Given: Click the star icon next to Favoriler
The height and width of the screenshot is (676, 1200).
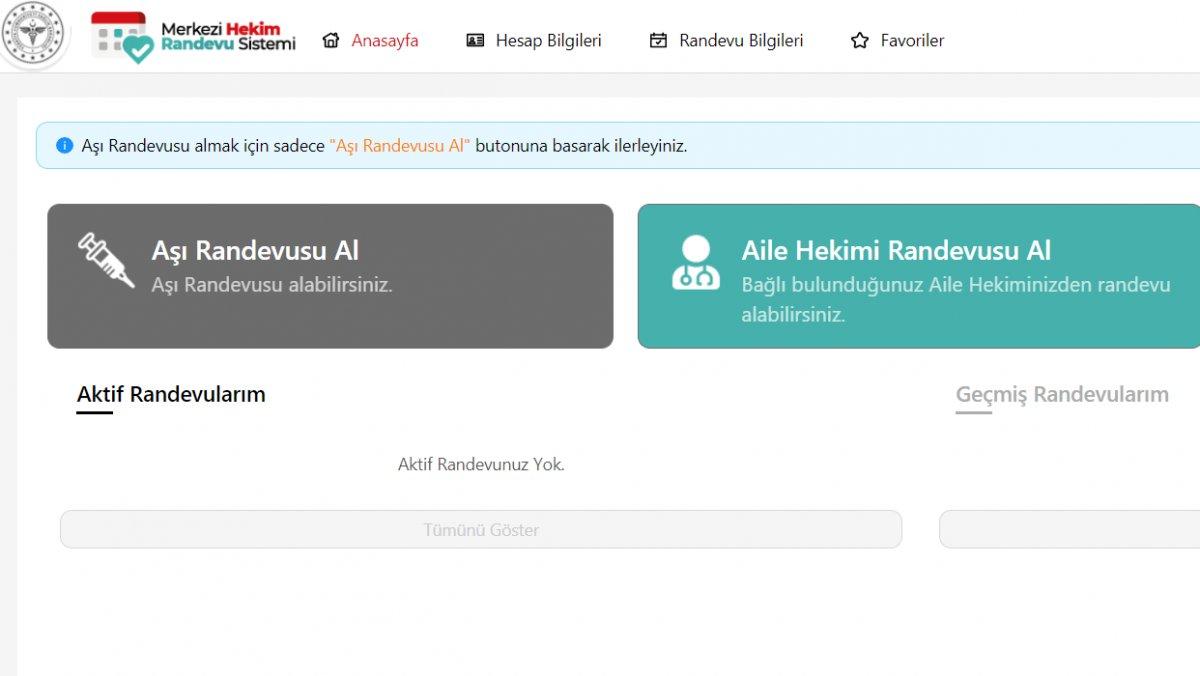Looking at the screenshot, I should click(858, 40).
